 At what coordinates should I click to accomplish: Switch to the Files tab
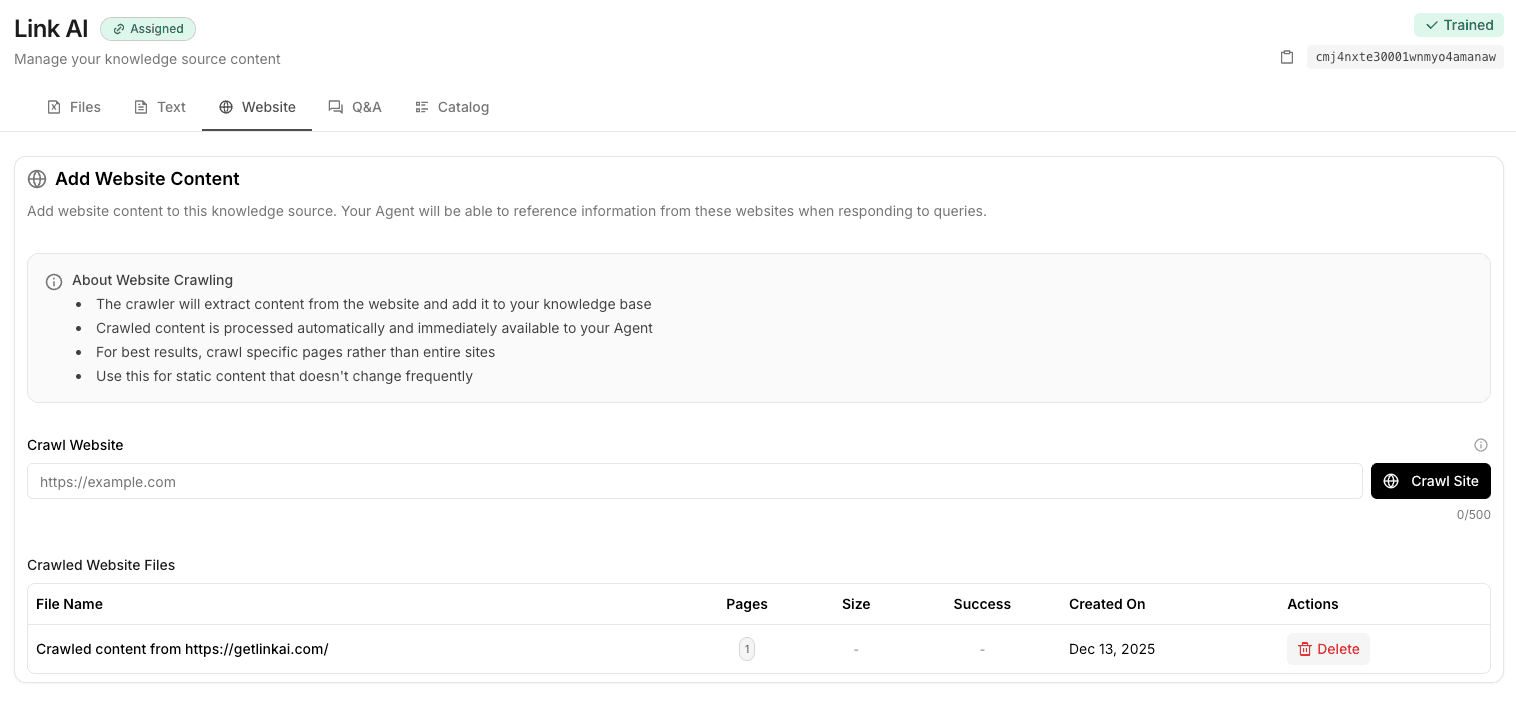pyautogui.click(x=73, y=107)
